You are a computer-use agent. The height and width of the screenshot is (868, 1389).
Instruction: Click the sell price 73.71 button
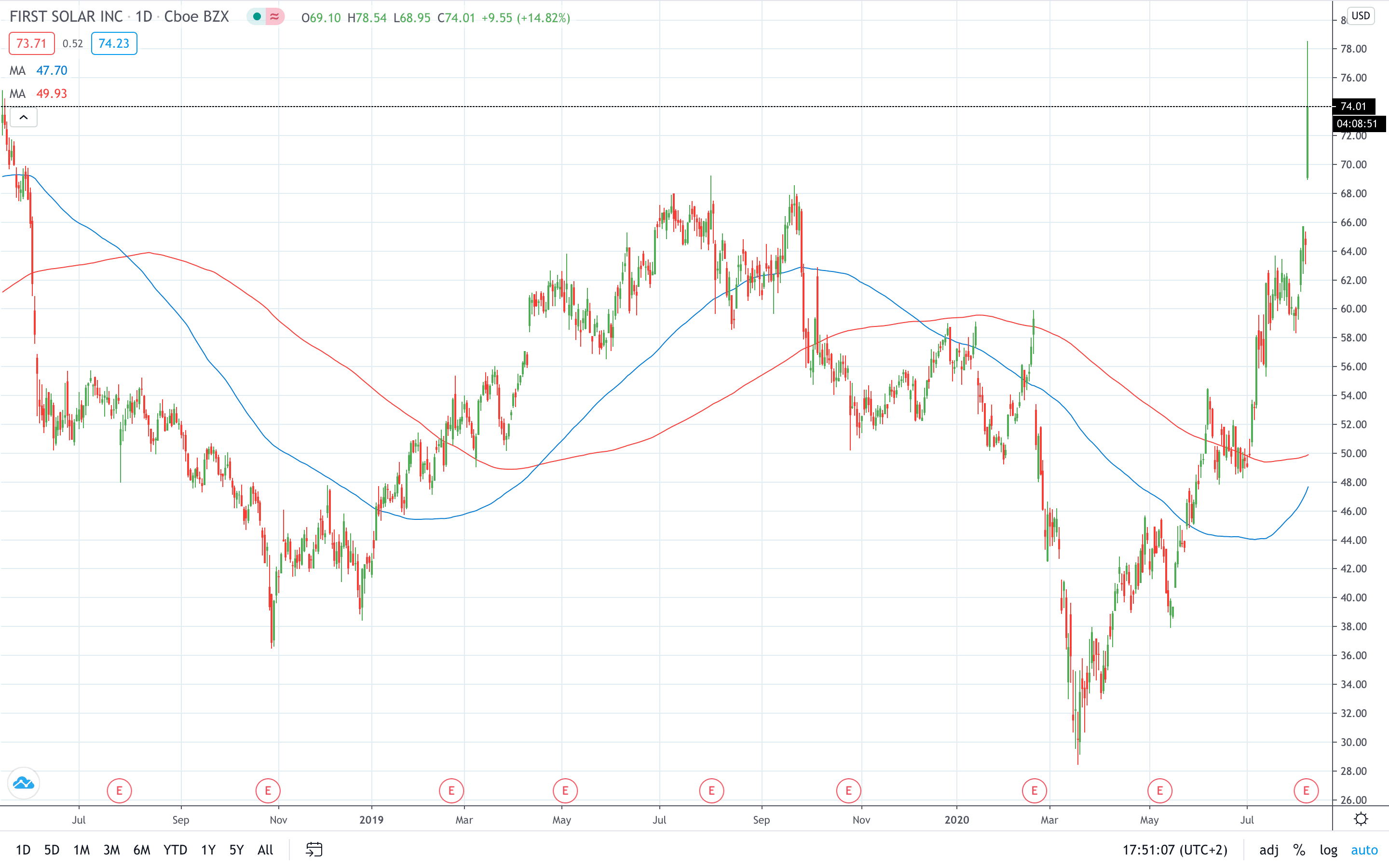click(x=31, y=43)
